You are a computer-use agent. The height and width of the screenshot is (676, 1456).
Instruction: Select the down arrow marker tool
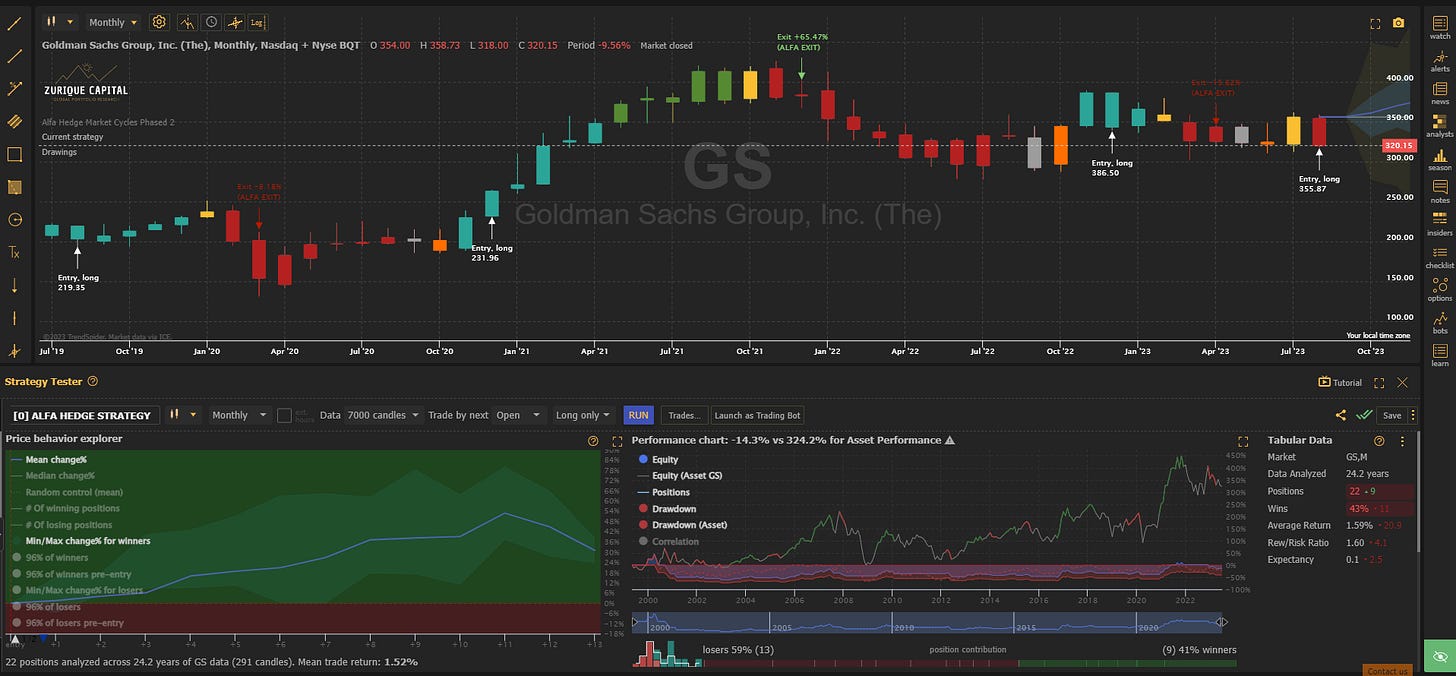point(14,286)
